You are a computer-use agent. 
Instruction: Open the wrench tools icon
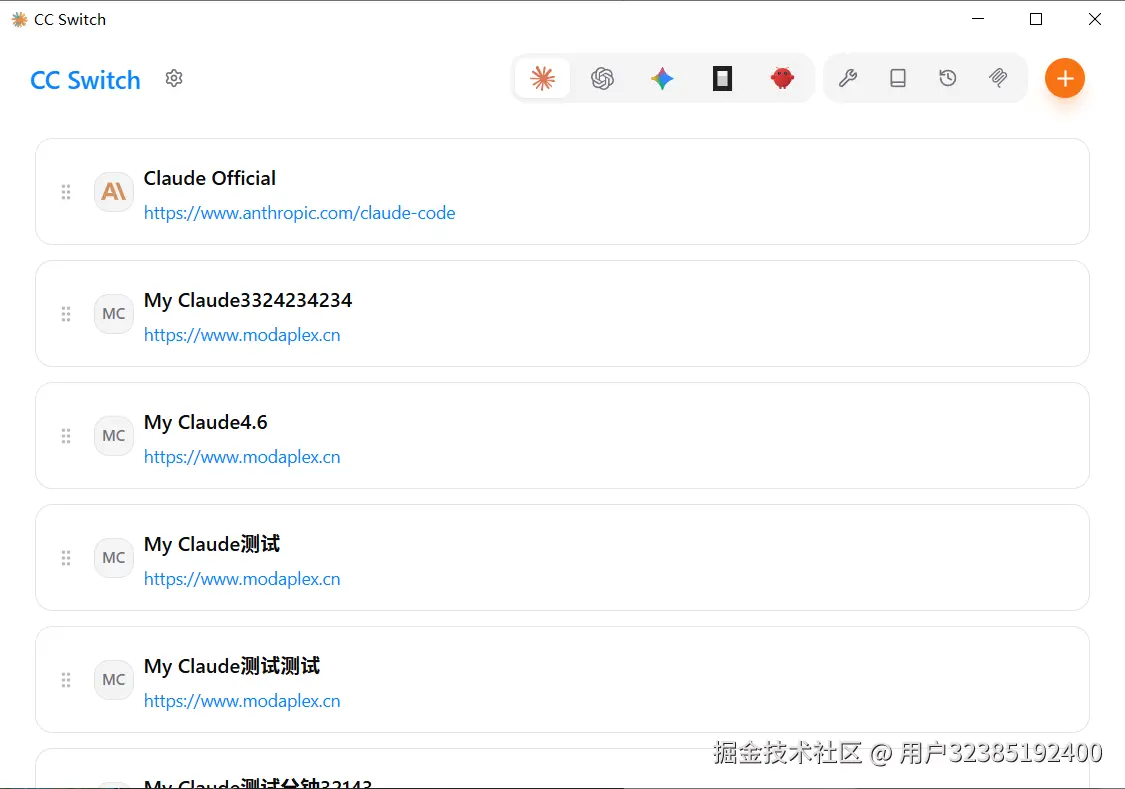click(848, 78)
